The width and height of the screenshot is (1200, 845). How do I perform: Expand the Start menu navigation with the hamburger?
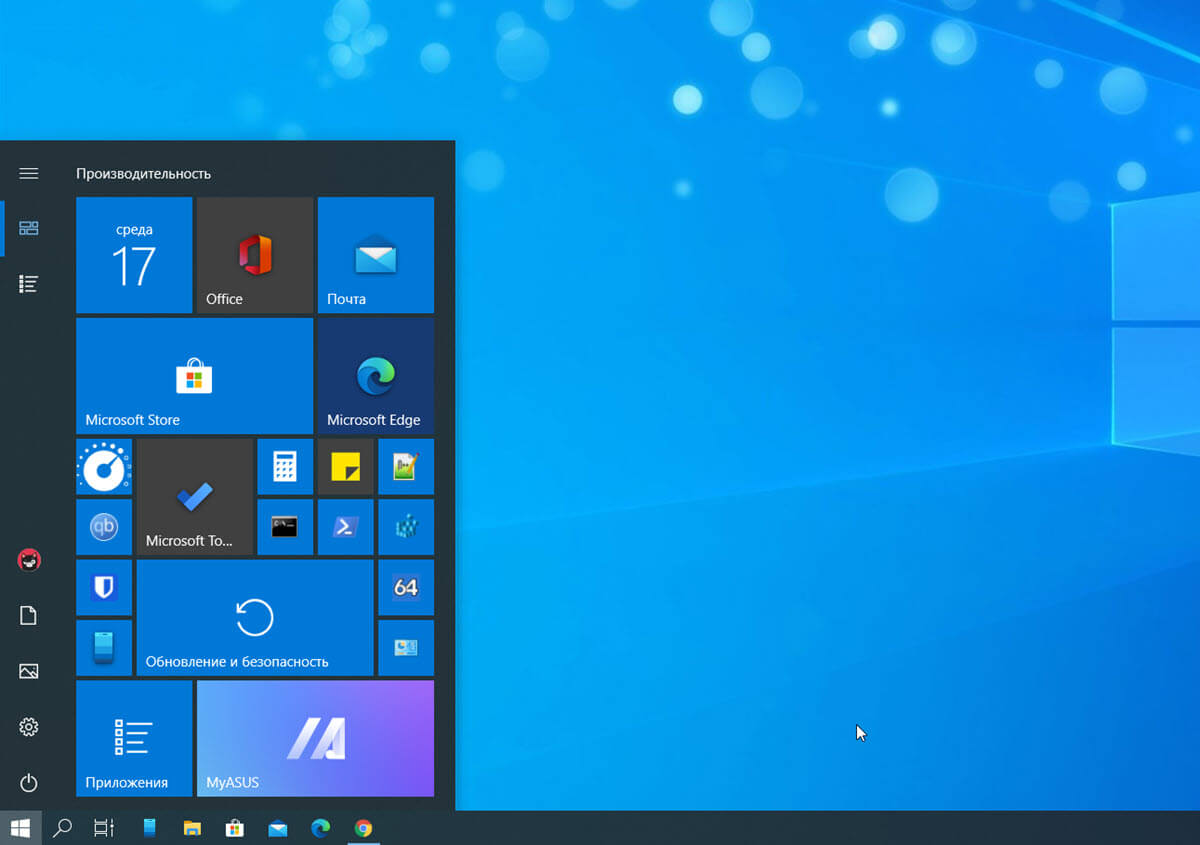(x=28, y=172)
